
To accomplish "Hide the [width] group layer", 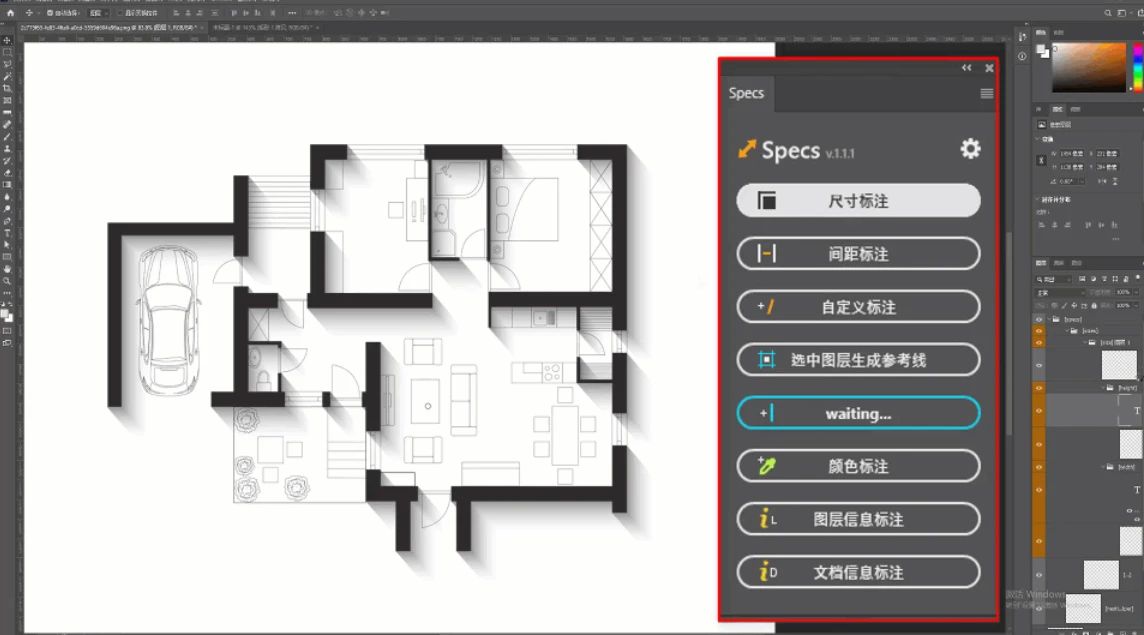I will [x=1039, y=467].
